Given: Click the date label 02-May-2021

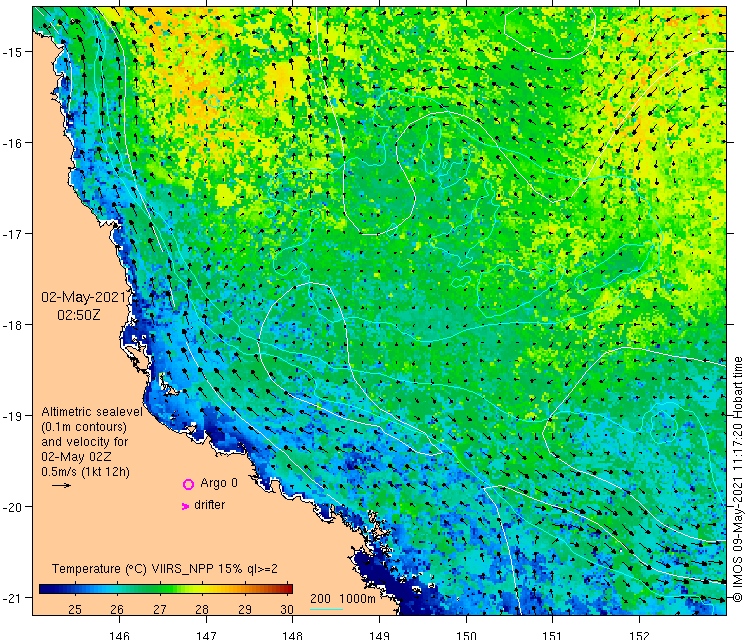Looking at the screenshot, I should 84,297.
